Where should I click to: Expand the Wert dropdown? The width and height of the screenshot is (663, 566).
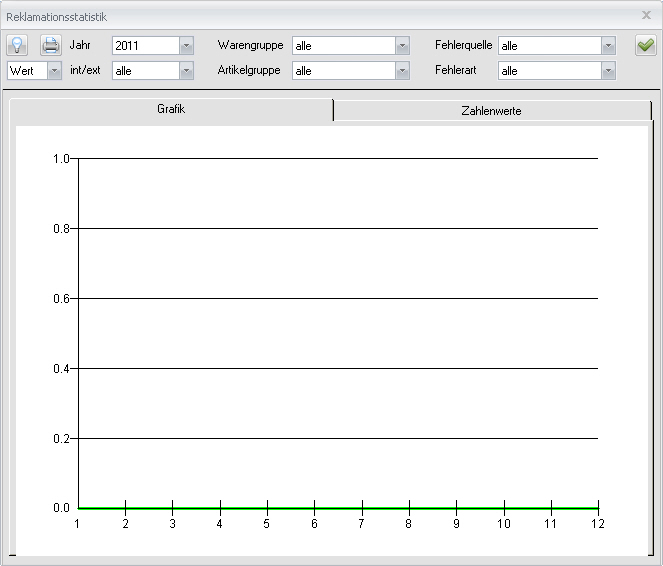pos(54,71)
